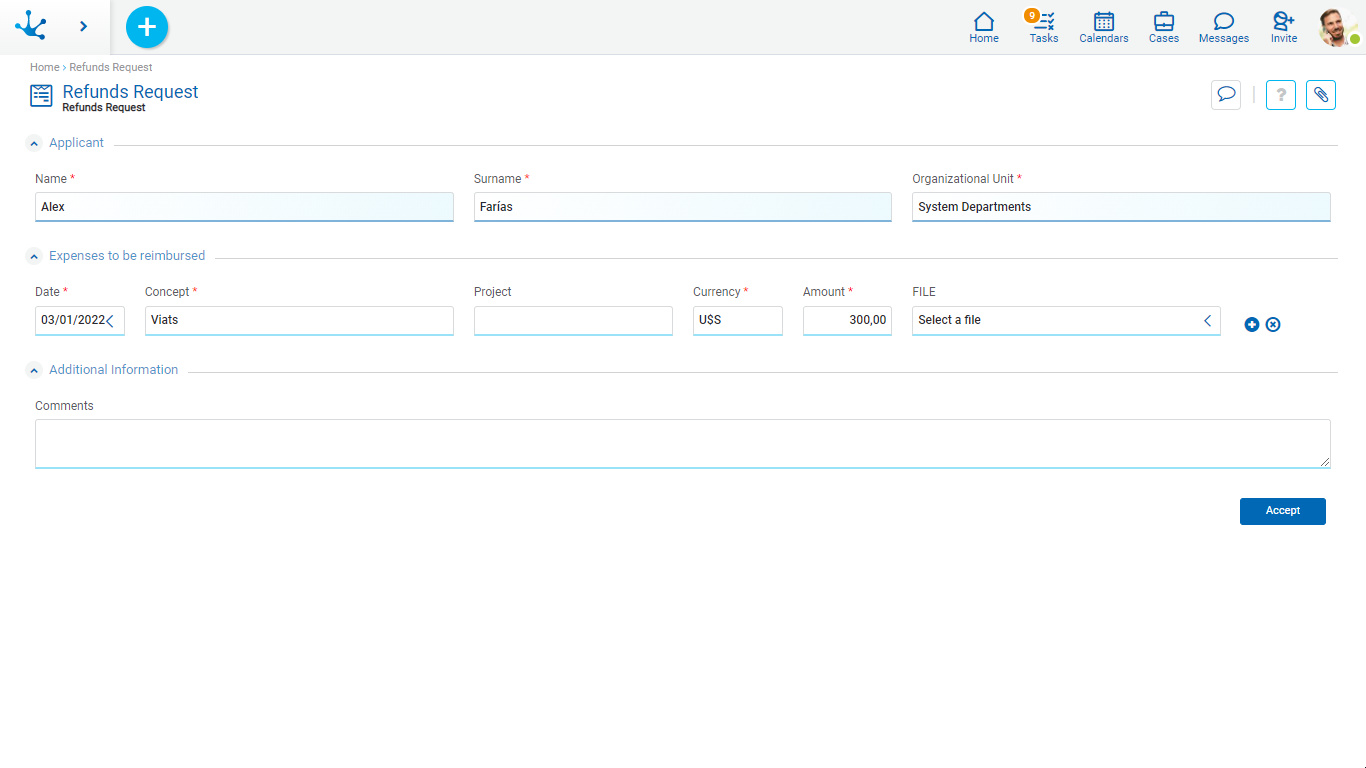
Task: Click the blue plus create button
Action: 147,27
